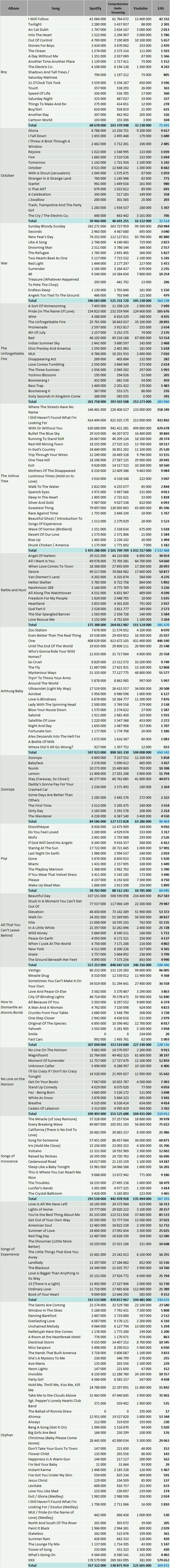Click the Song column header
Image resolution: width=170 pixels, height=1568 pixels.
(x=55, y=8)
